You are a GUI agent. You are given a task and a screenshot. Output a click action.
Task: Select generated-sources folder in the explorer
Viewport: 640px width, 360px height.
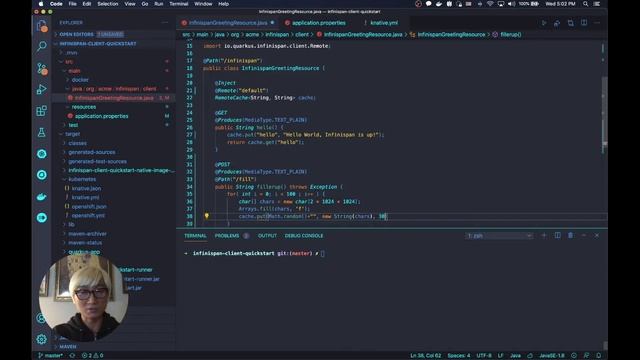pyautogui.click(x=91, y=152)
